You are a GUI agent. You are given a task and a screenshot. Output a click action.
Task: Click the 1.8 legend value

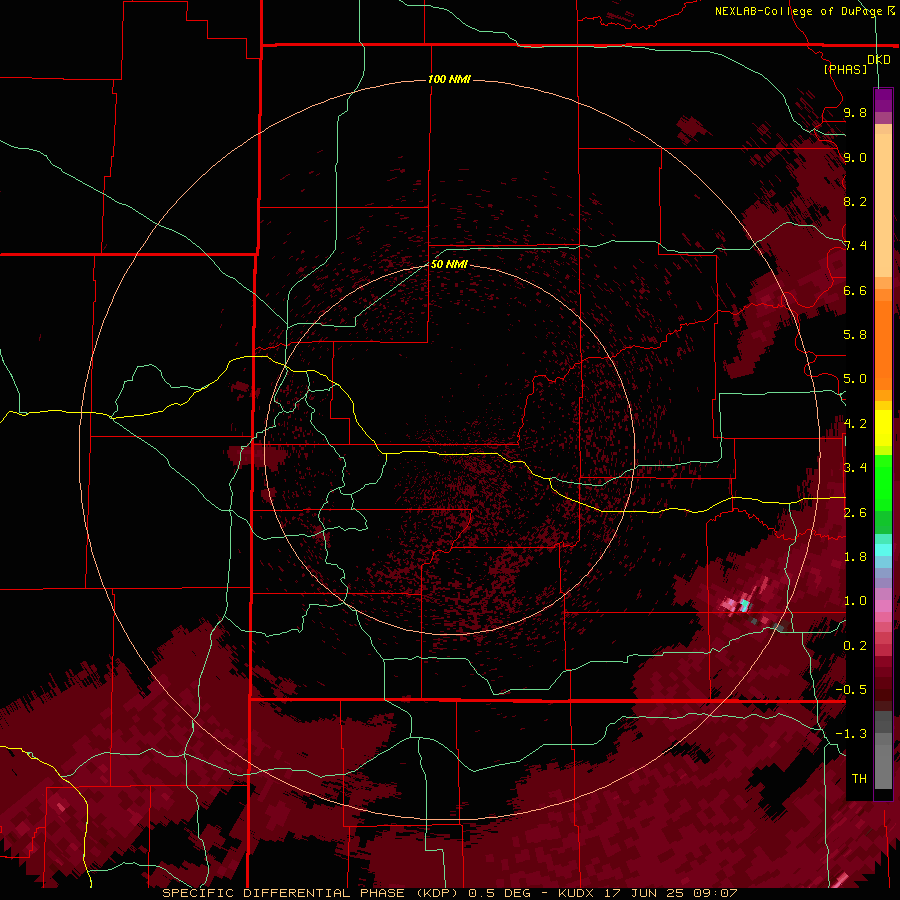pyautogui.click(x=855, y=557)
